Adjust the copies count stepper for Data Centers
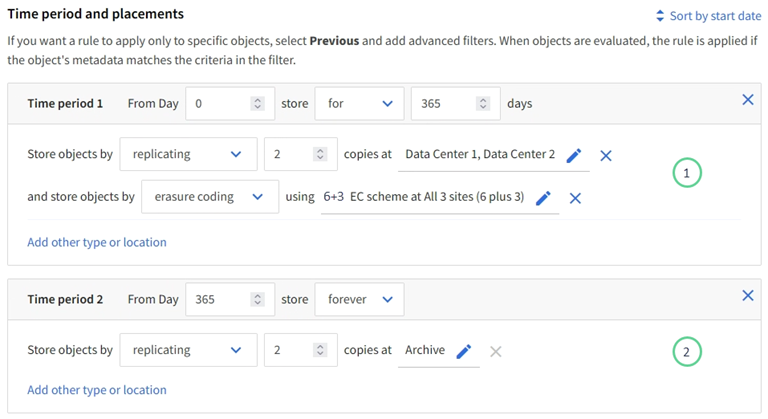 point(320,155)
